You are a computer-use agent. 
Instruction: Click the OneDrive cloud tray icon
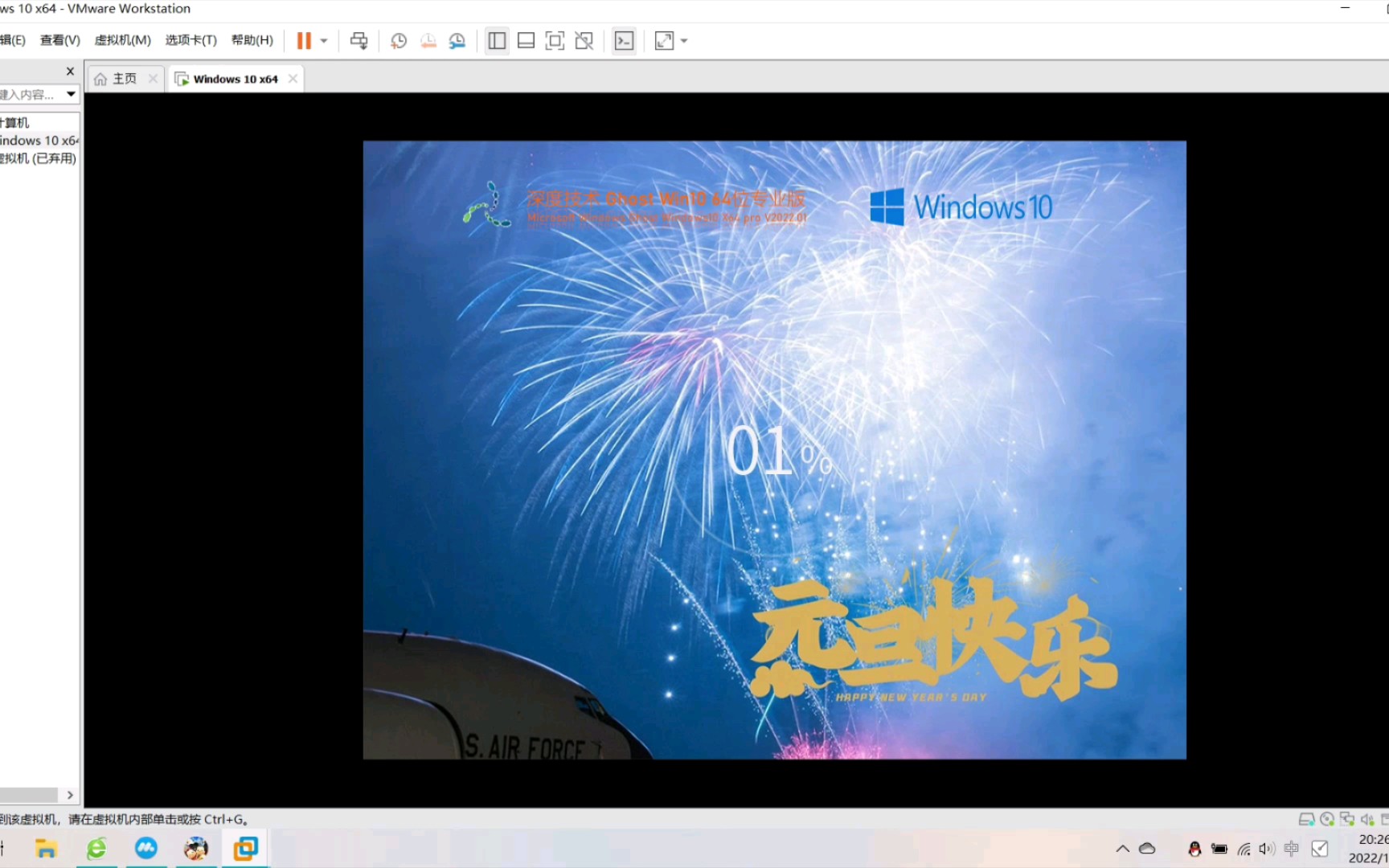(x=1147, y=849)
